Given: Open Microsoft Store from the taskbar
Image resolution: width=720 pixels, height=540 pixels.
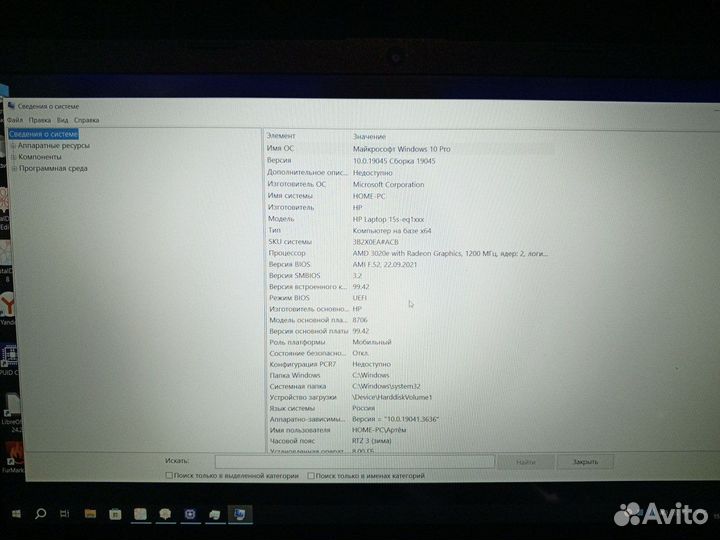Looking at the screenshot, I should pos(115,514).
